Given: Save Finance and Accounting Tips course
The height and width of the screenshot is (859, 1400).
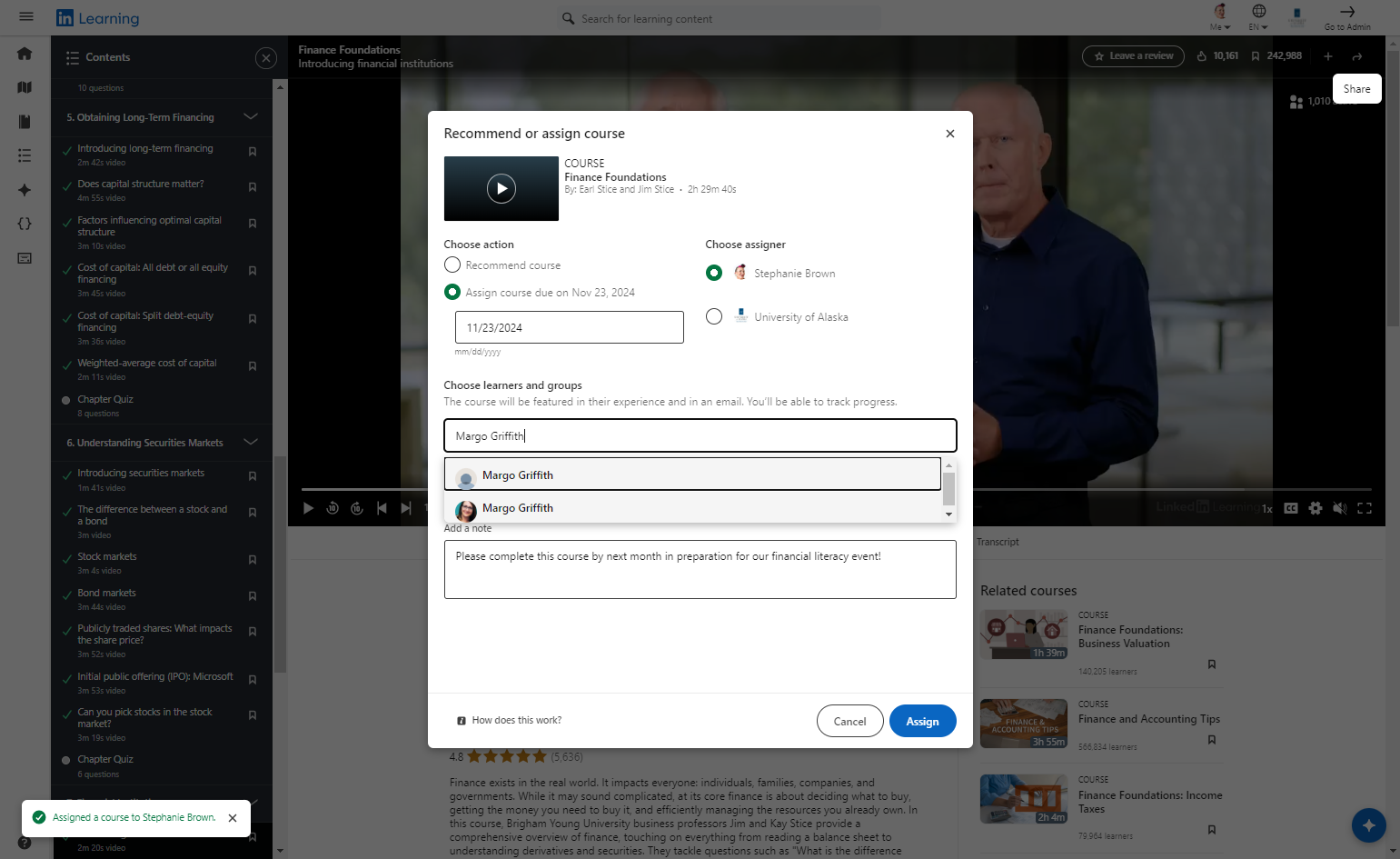Looking at the screenshot, I should pos(1212,740).
